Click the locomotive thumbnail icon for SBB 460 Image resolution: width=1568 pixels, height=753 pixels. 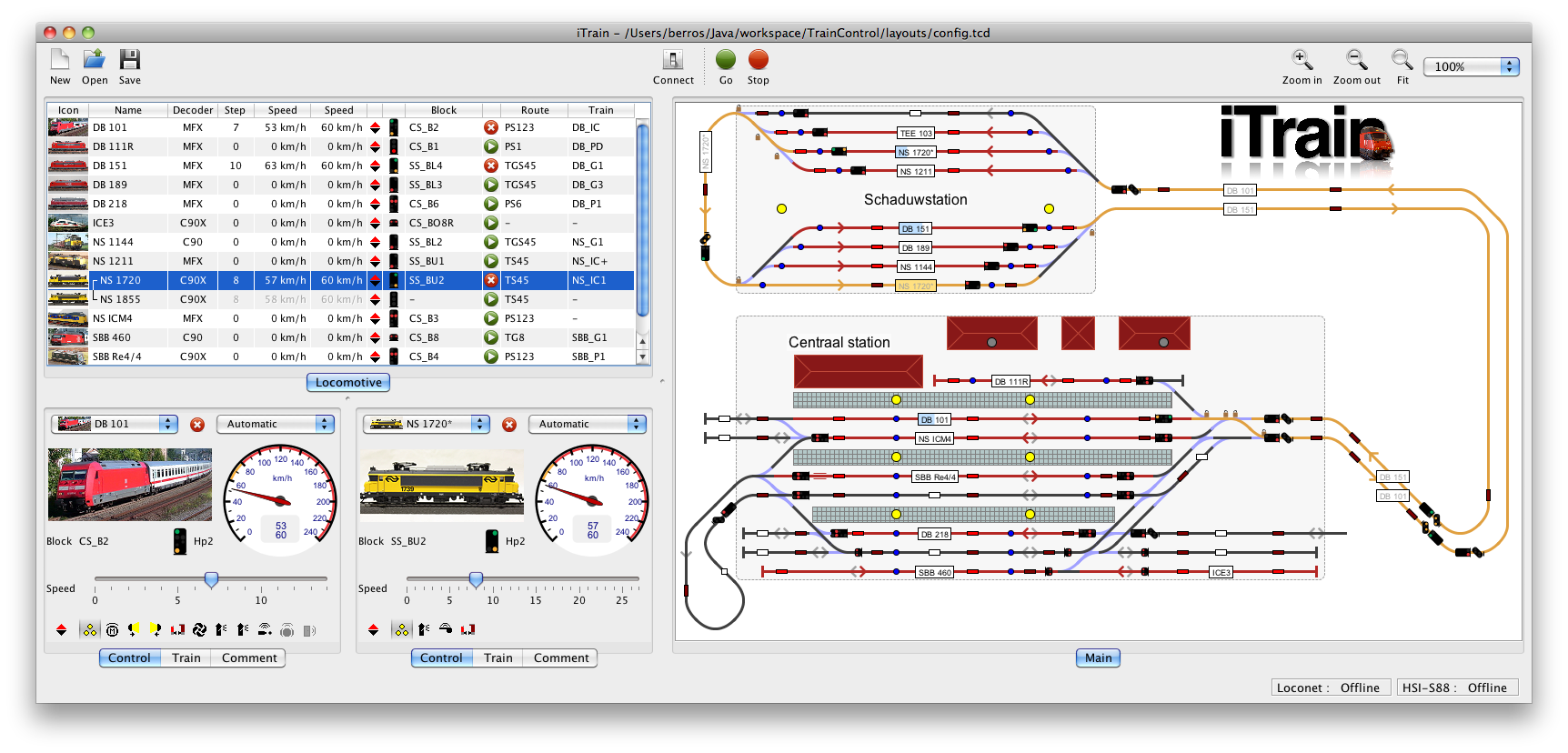tap(68, 337)
